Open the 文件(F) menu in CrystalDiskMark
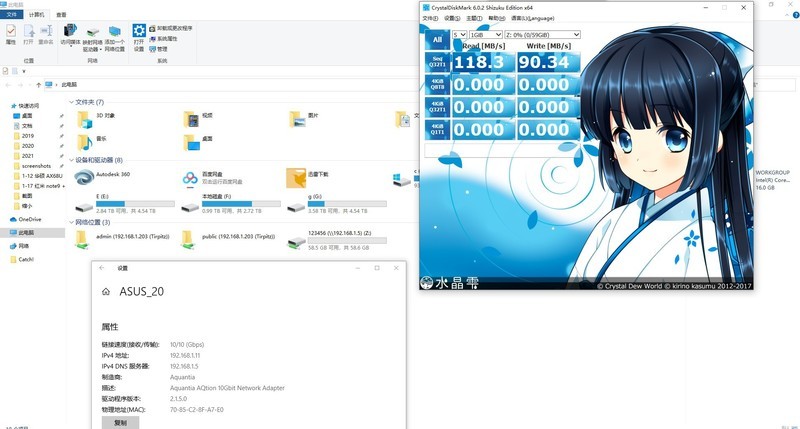This screenshot has width=800, height=429. point(430,18)
